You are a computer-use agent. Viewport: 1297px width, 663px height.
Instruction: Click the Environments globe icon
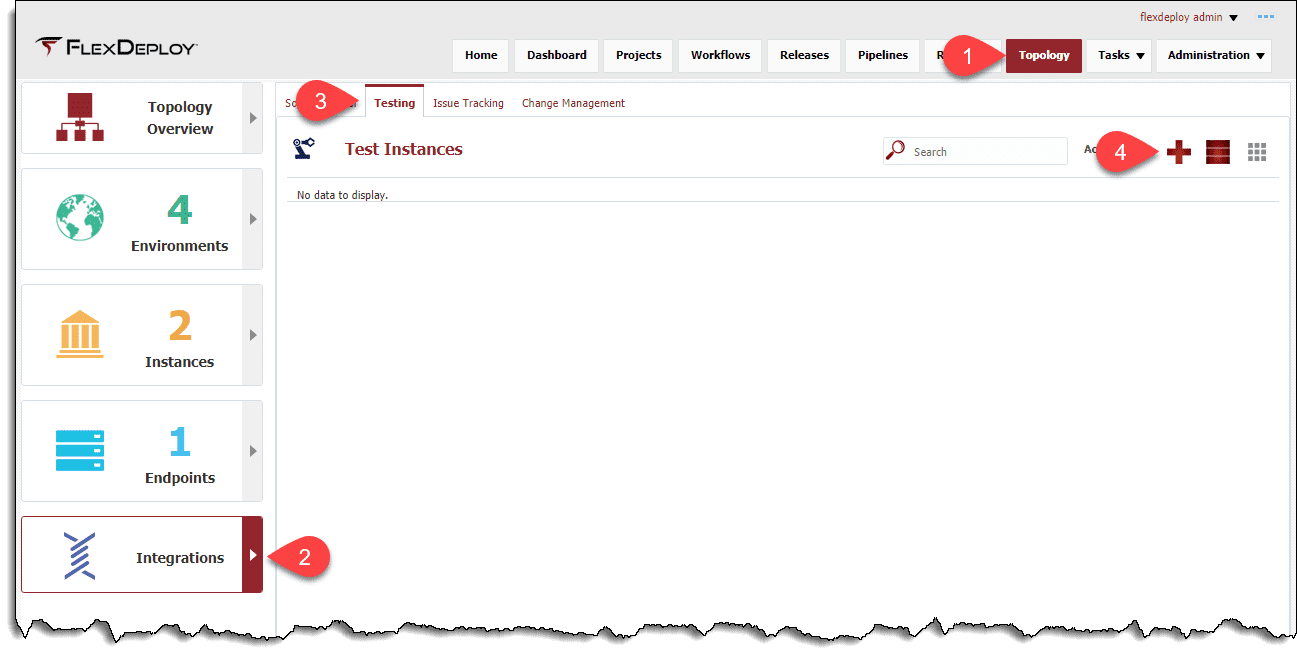(80, 218)
